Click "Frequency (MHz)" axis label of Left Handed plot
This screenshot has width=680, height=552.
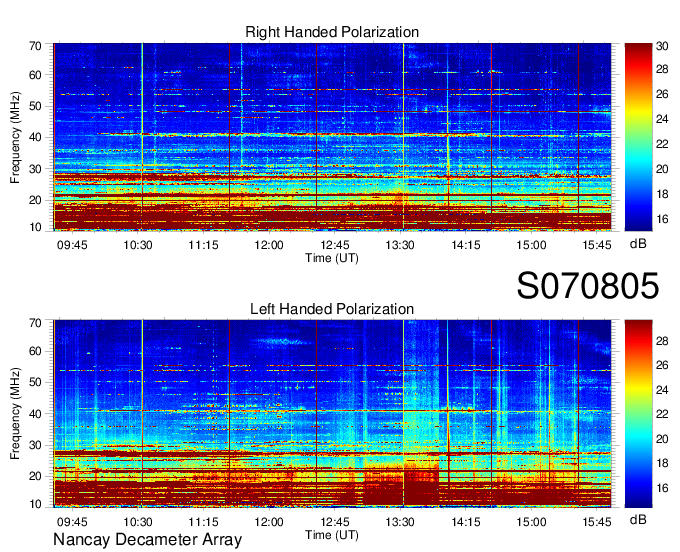[x=15, y=414]
